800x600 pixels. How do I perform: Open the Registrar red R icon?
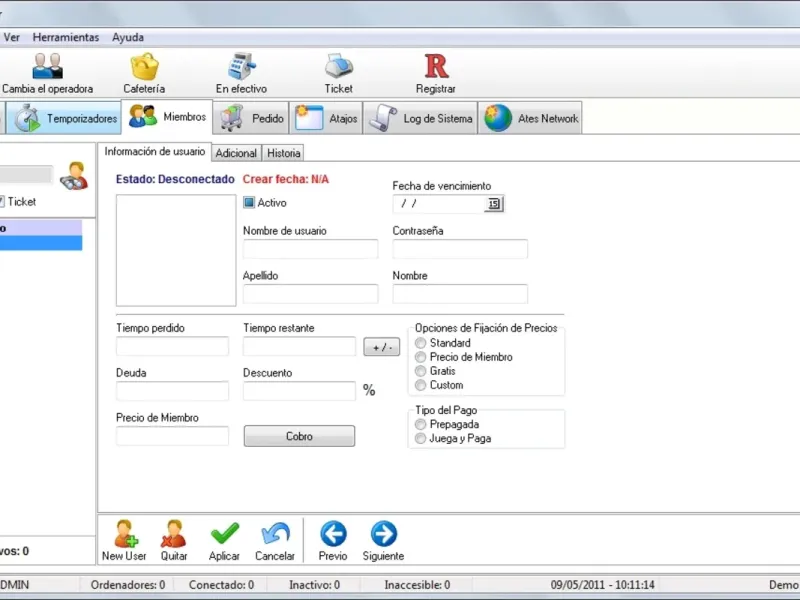pyautogui.click(x=436, y=67)
